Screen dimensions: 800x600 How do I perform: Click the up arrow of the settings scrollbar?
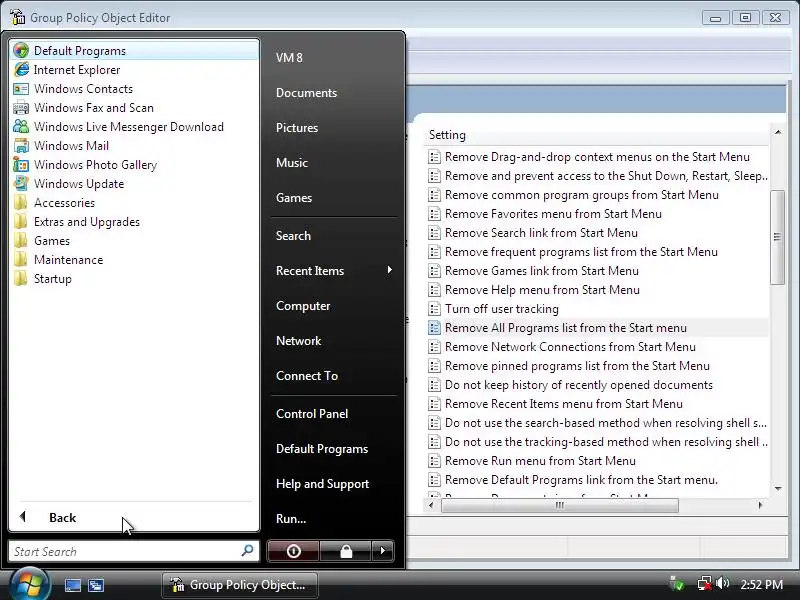pos(778,132)
